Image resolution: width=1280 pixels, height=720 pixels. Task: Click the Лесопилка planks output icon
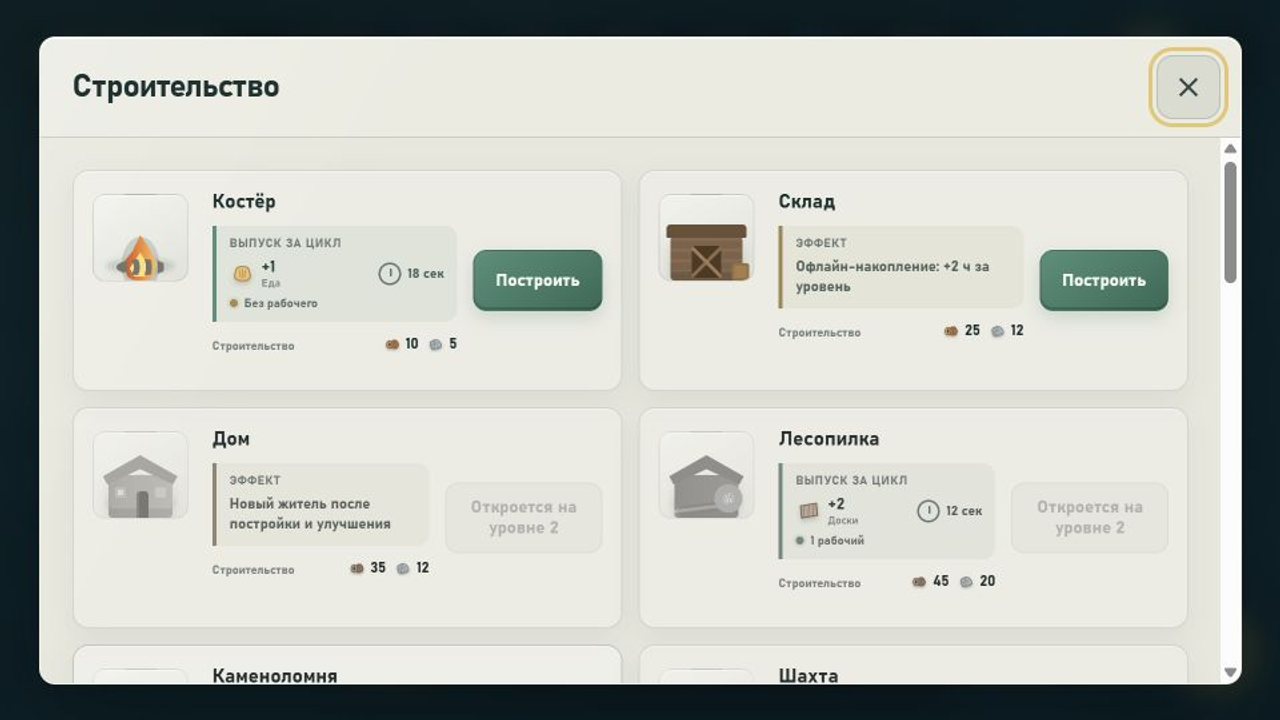point(809,511)
